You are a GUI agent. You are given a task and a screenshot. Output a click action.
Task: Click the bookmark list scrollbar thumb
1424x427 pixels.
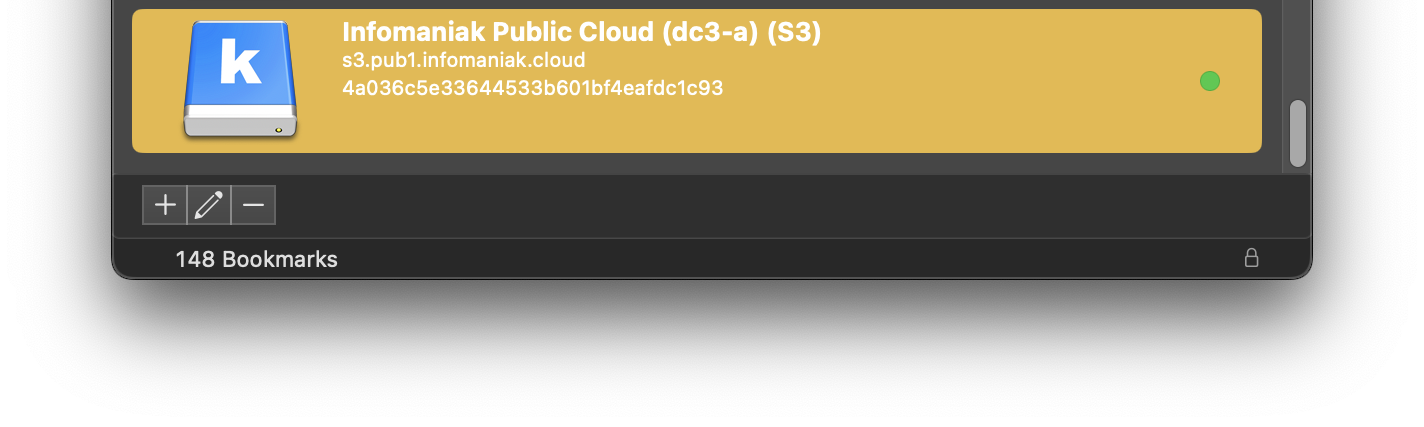point(1298,133)
